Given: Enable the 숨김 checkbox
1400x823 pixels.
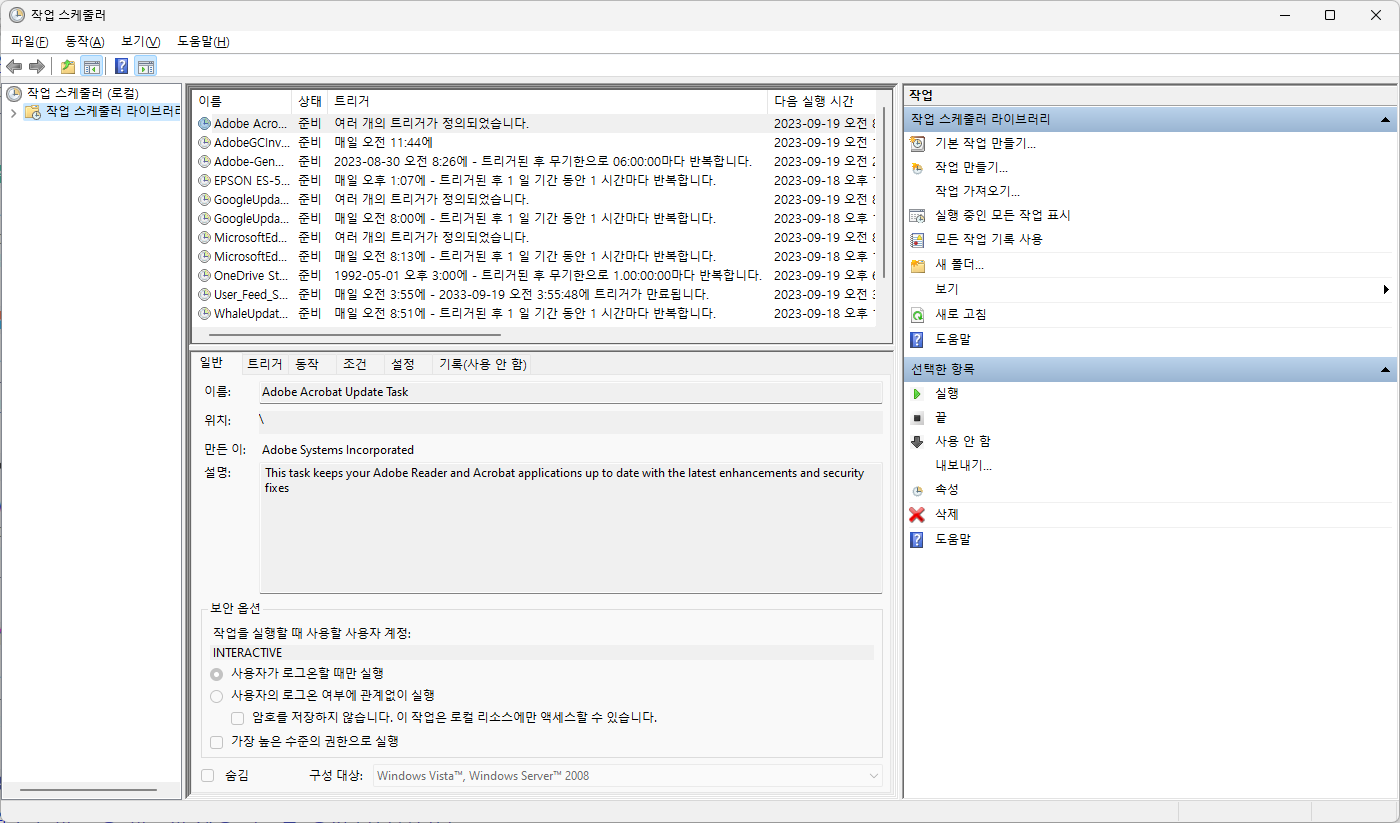Looking at the screenshot, I should (208, 775).
